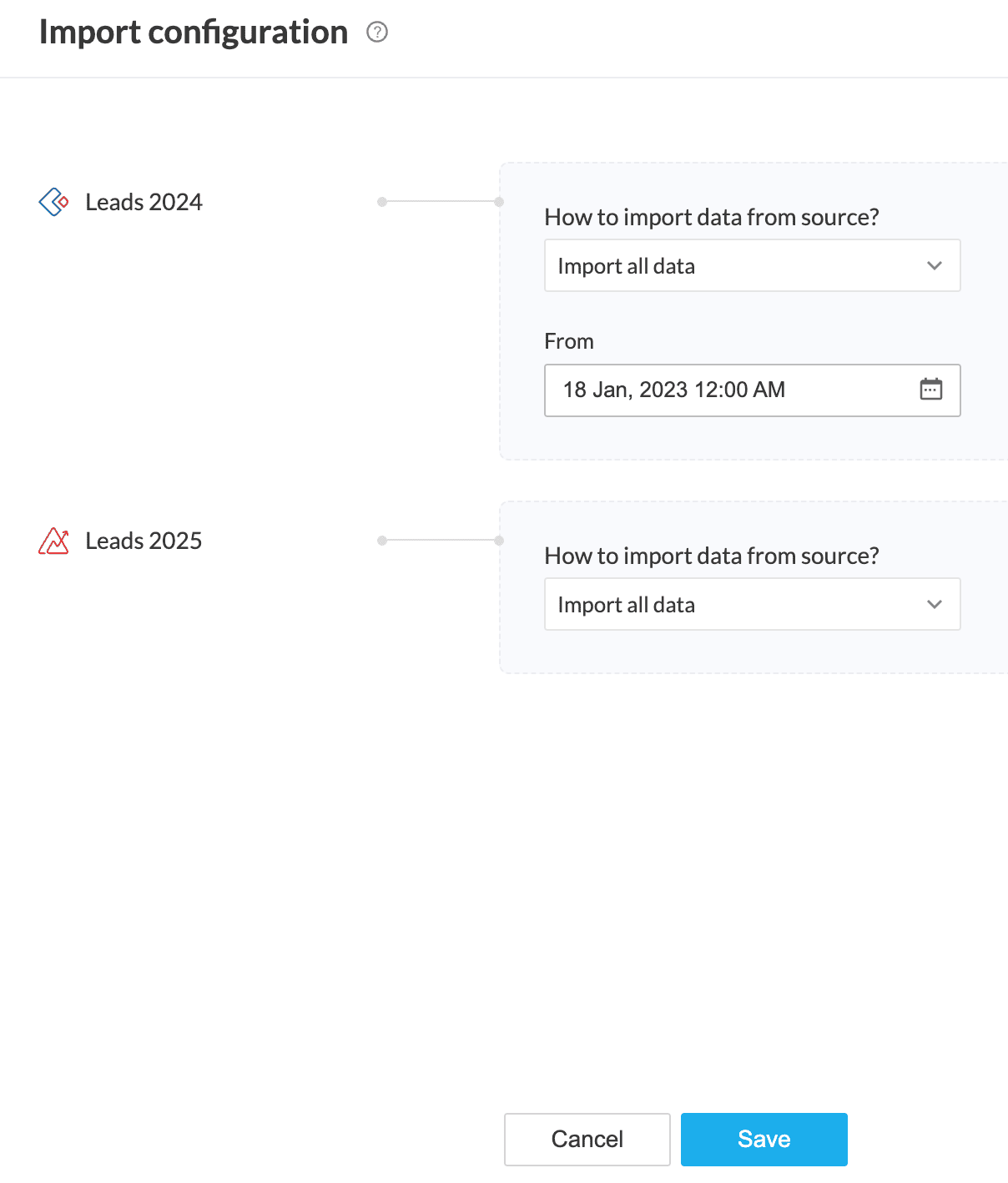Viewport: 1008px width, 1183px height.
Task: Click chevron arrow on Leads 2024 dropdown
Action: [934, 266]
